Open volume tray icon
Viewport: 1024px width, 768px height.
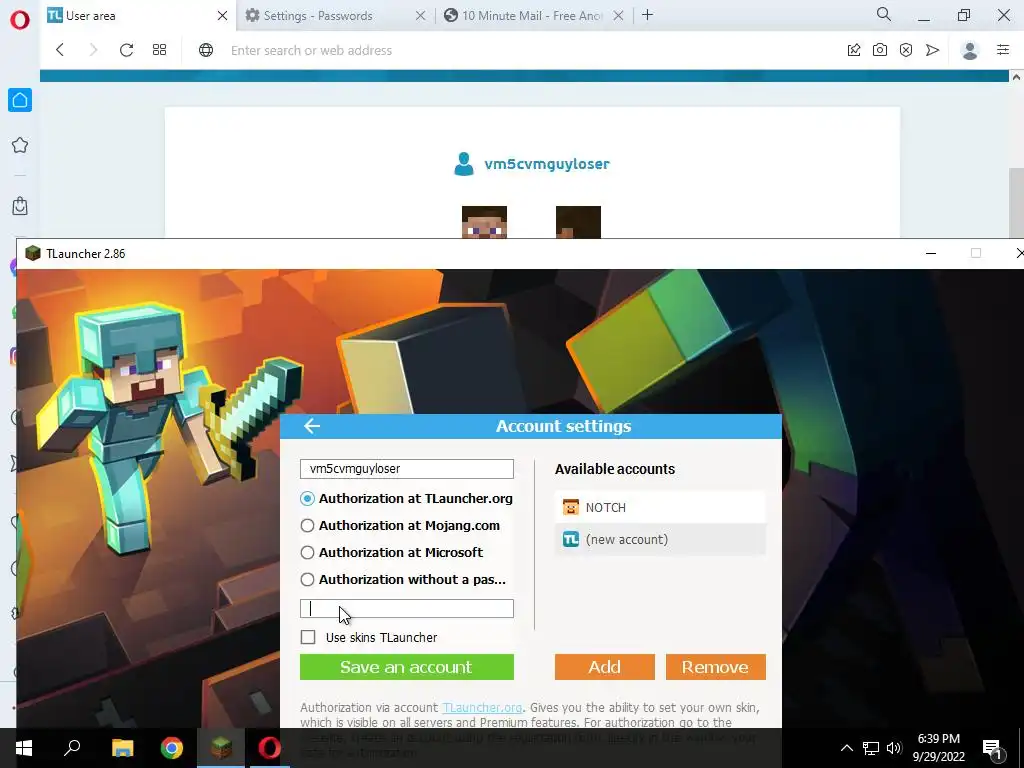(894, 748)
